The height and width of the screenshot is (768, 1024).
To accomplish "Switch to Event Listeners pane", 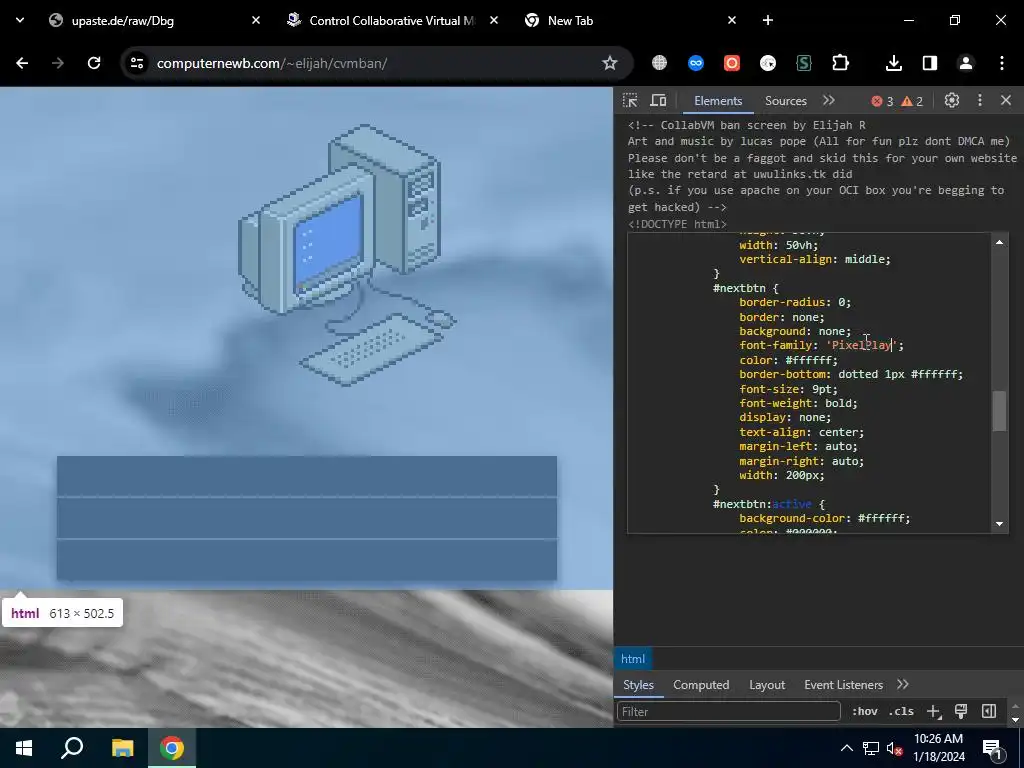I will click(x=843, y=685).
